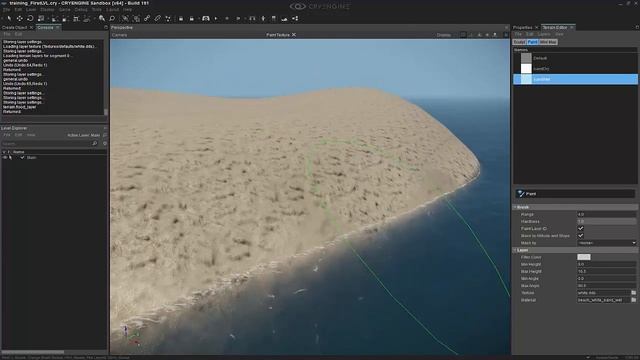This screenshot has width=640, height=360.
Task: Click the headphones audio icon in toolbar
Action: (252, 18)
